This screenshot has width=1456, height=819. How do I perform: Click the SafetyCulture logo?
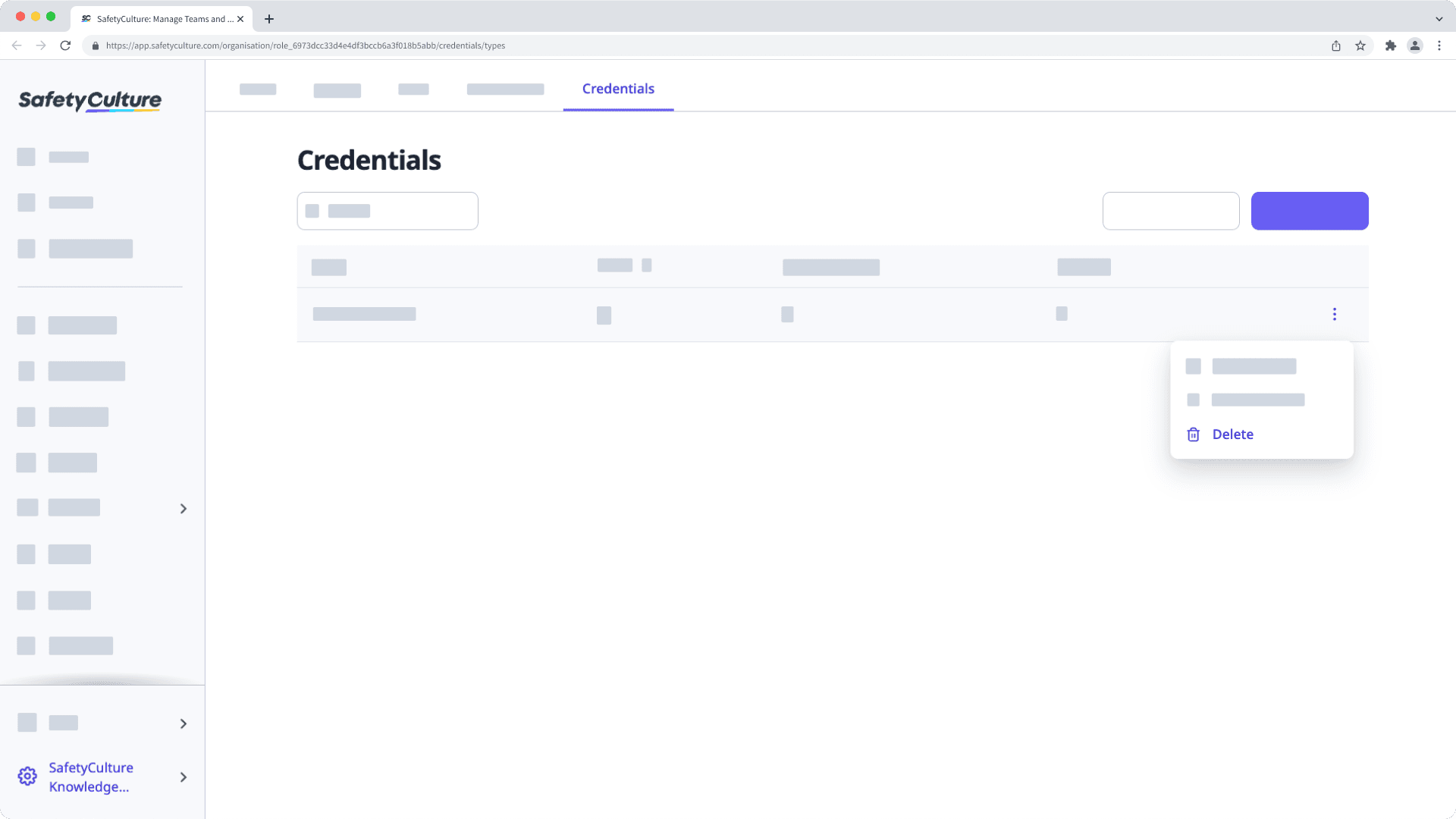click(x=89, y=101)
